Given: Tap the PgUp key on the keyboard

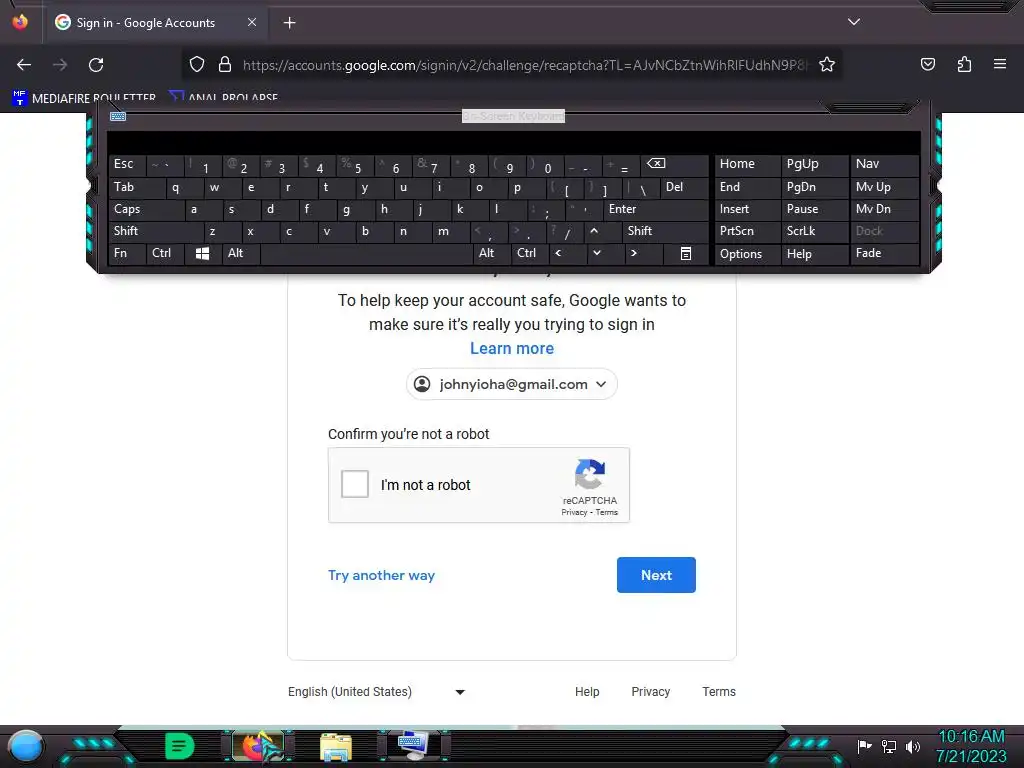Looking at the screenshot, I should tap(814, 165).
